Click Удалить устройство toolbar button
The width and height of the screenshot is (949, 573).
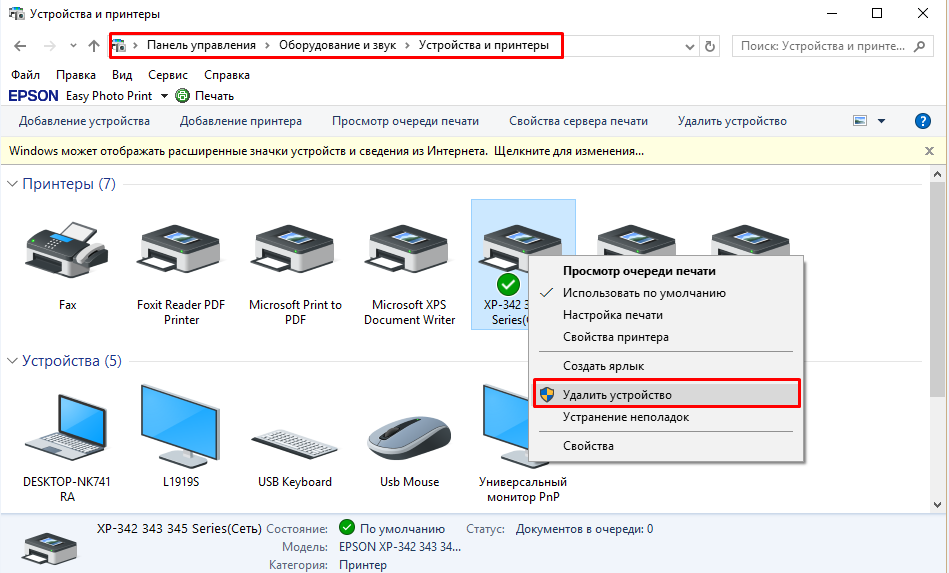(732, 121)
